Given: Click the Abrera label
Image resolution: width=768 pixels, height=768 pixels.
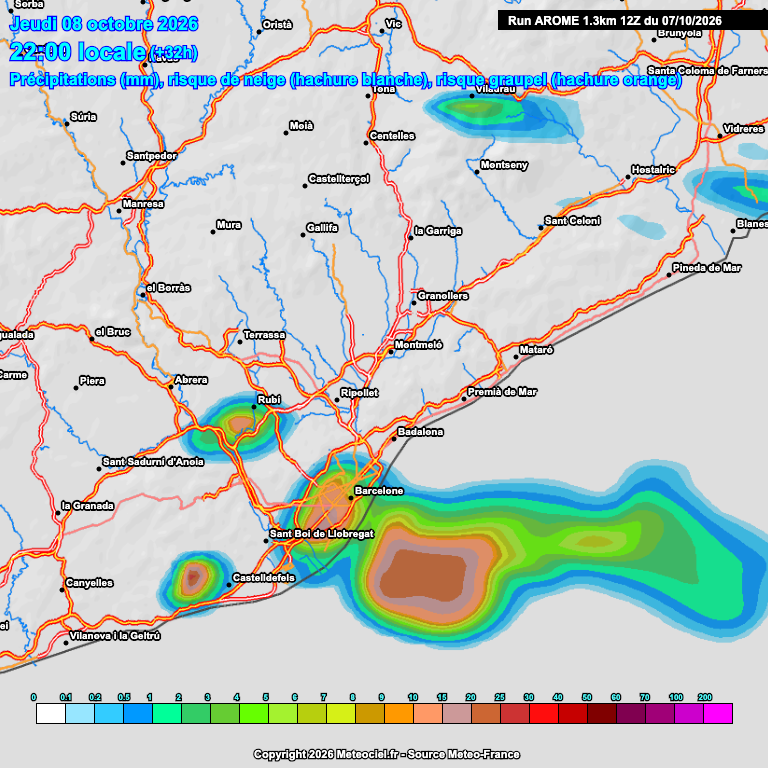Looking at the screenshot, I should pyautogui.click(x=191, y=380).
